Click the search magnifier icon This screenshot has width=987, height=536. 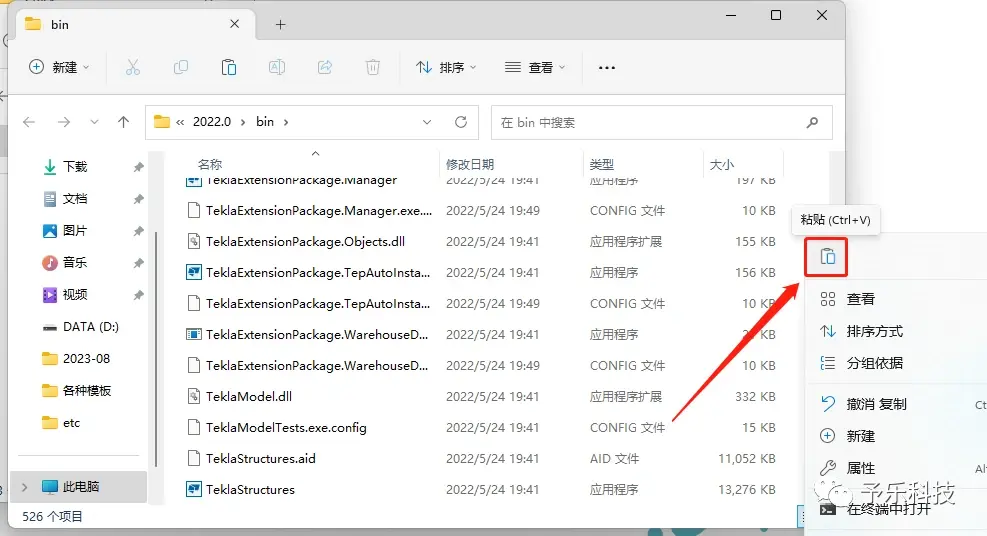pyautogui.click(x=813, y=122)
